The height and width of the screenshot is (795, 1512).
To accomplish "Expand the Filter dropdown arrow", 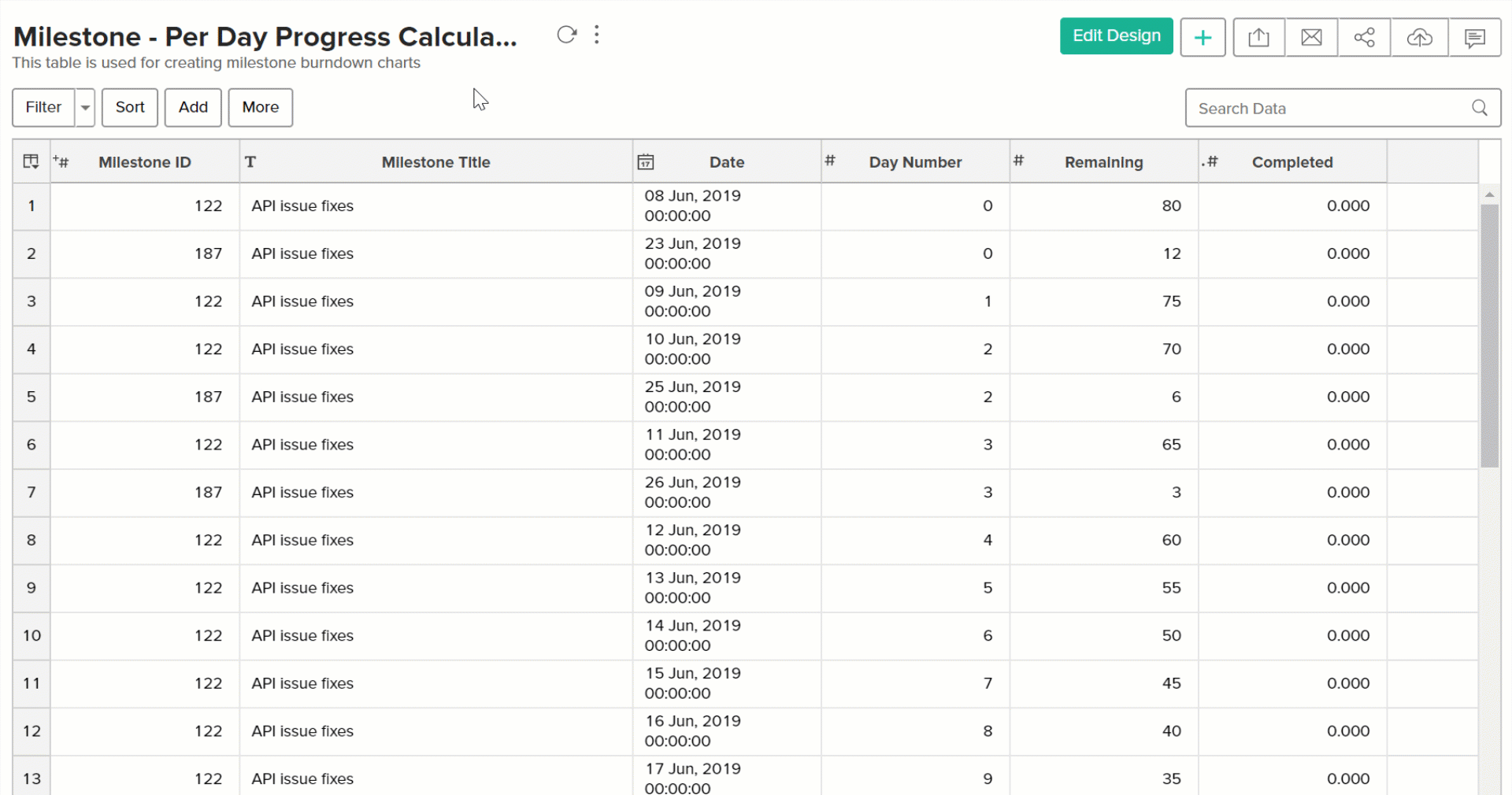I will tap(85, 108).
